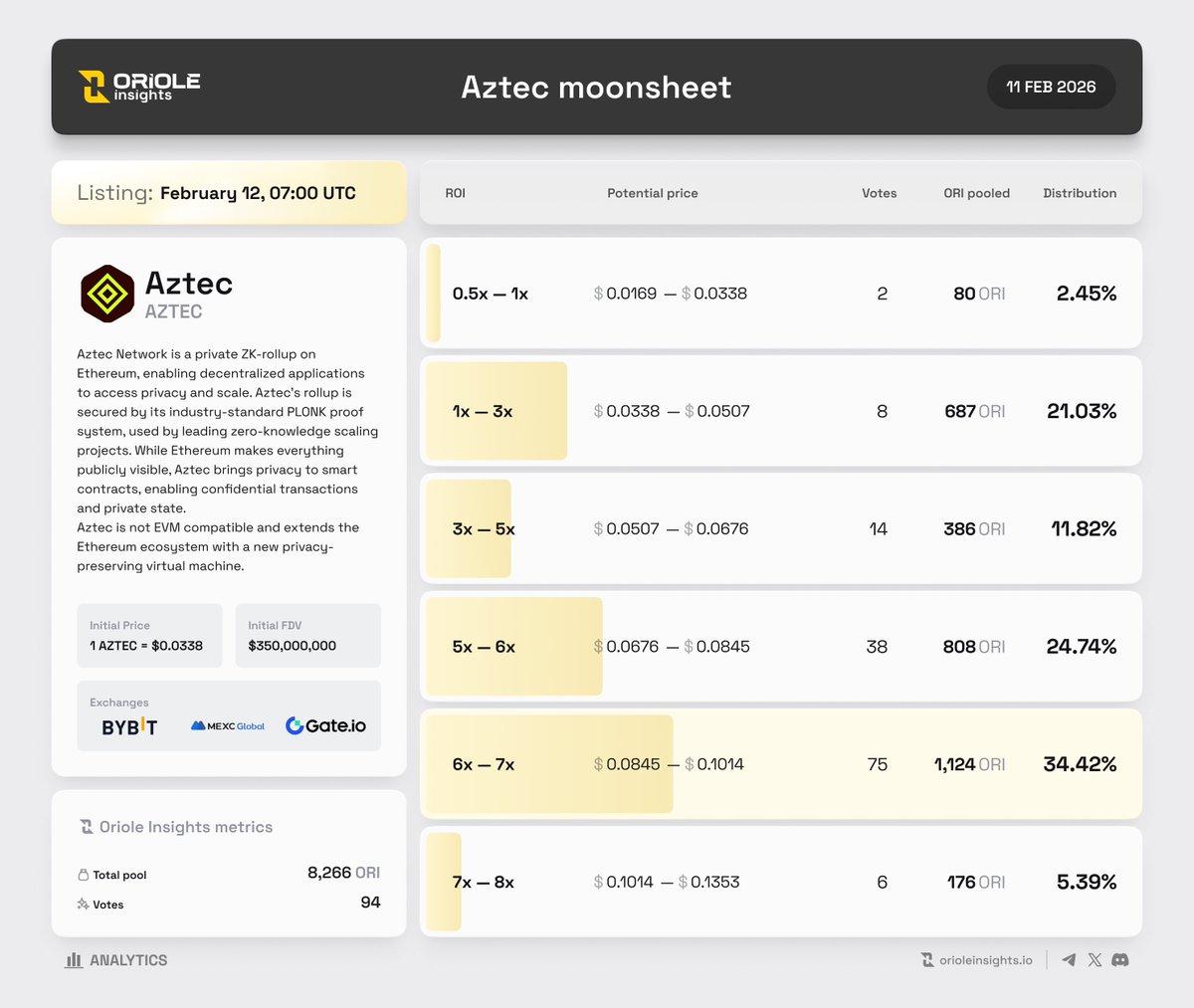Click the 34.42% distribution value
Screen dimensions: 1194x1008
point(1080,764)
